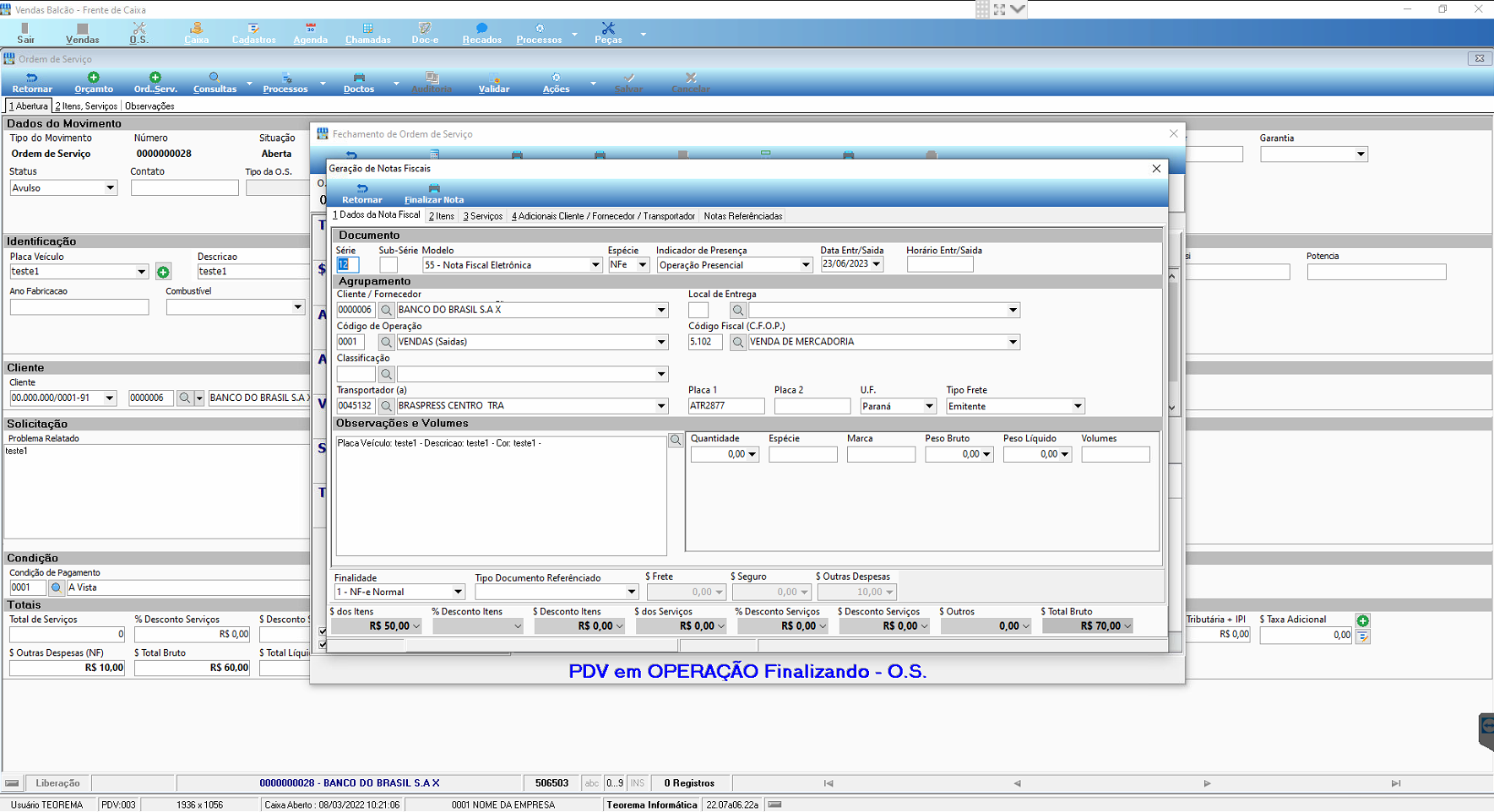
Task: Open the Indicador de Presença dropdown
Action: 805,265
